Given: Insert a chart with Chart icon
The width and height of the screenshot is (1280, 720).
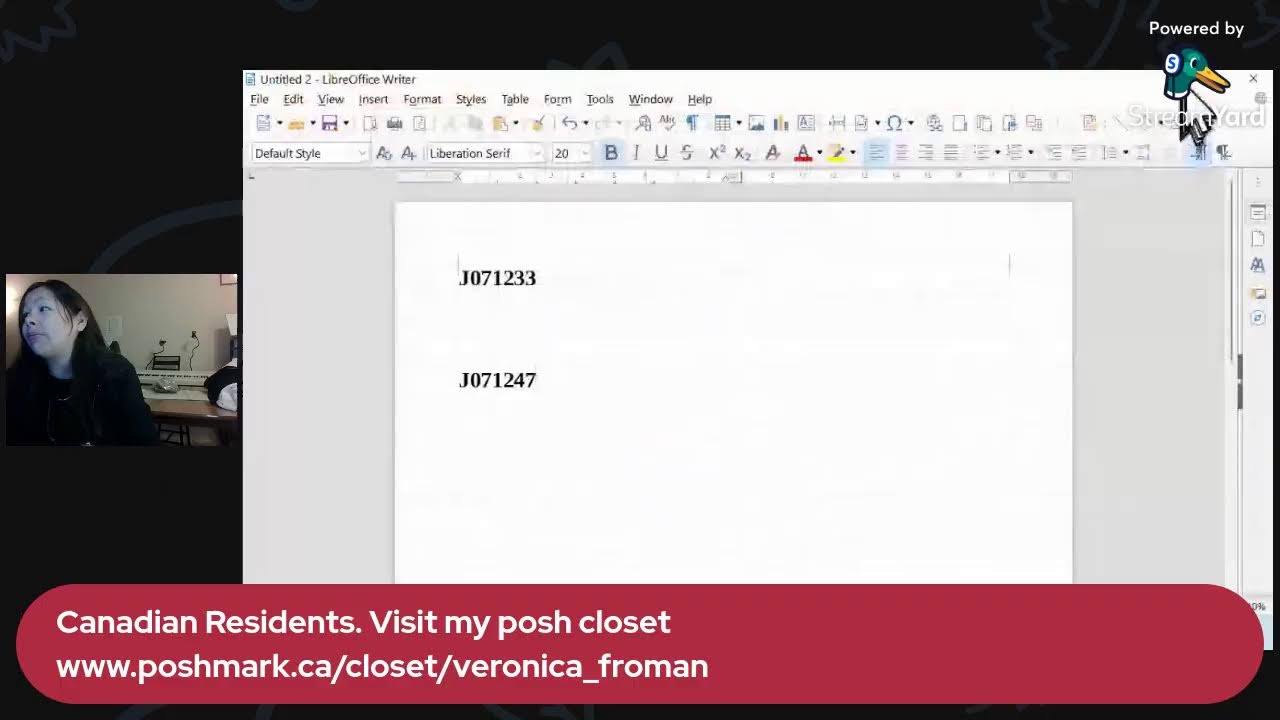Looking at the screenshot, I should pos(781,123).
